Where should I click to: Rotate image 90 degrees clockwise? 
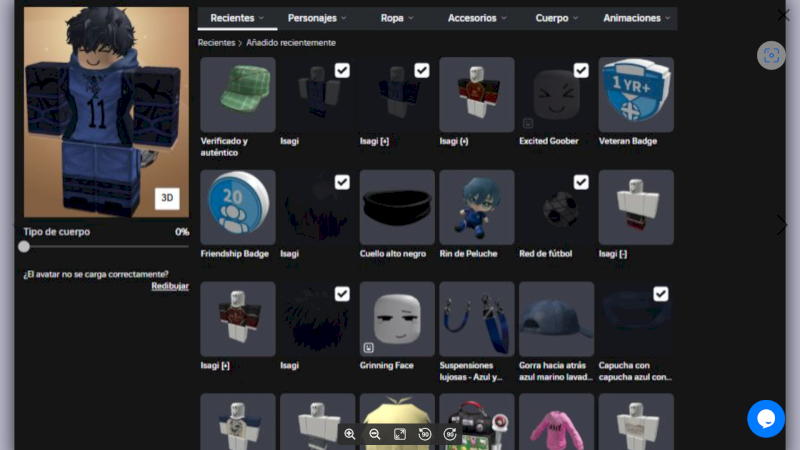click(x=450, y=434)
